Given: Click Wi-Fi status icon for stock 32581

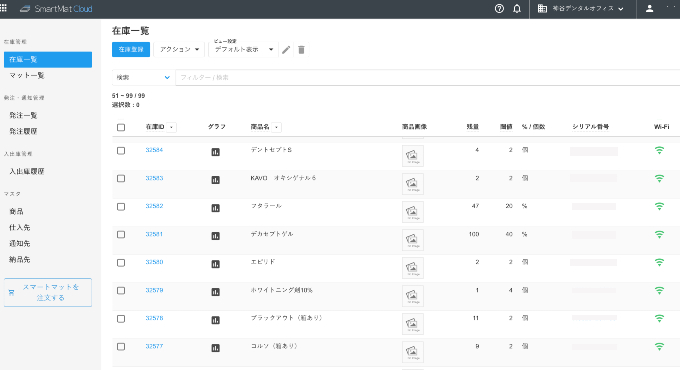Looking at the screenshot, I should tap(659, 235).
